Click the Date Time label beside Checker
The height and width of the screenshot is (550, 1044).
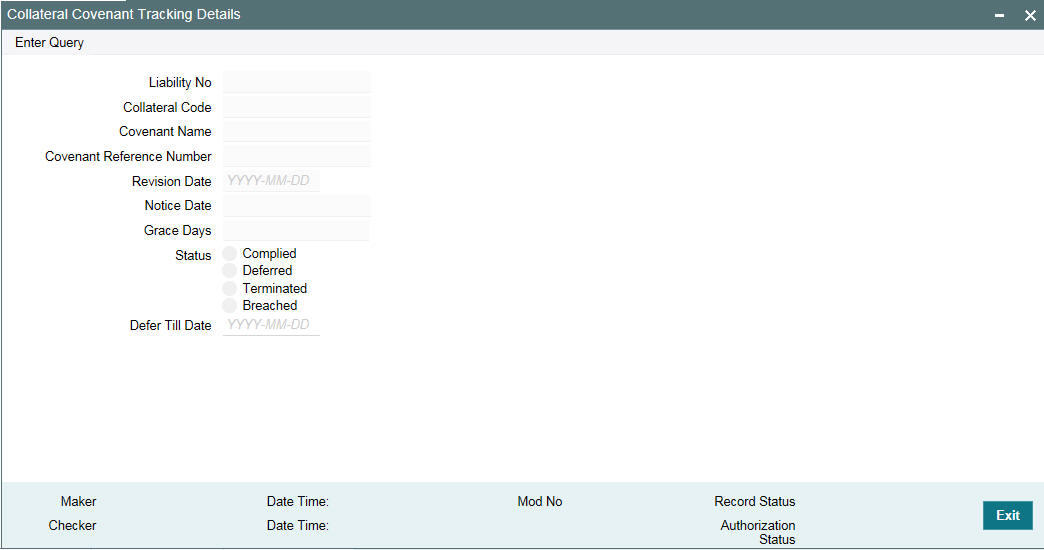click(x=298, y=525)
